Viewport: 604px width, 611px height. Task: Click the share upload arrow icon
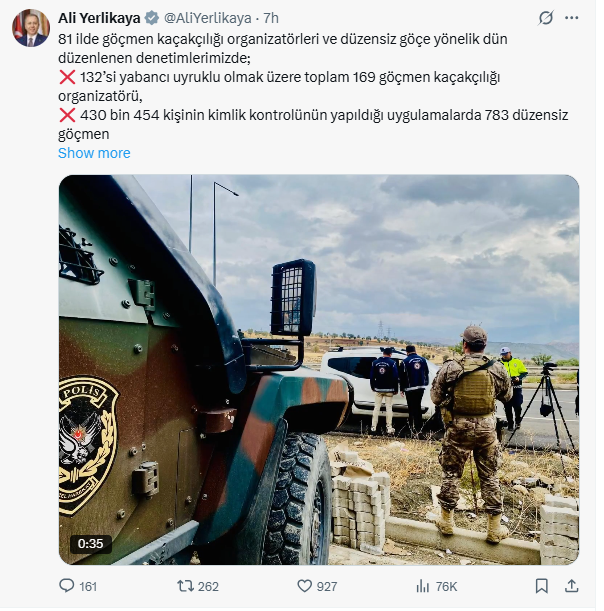[571, 586]
